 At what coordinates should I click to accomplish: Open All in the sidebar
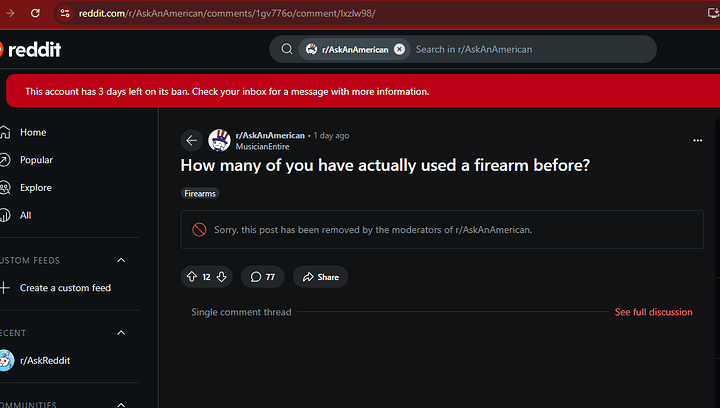click(x=25, y=215)
